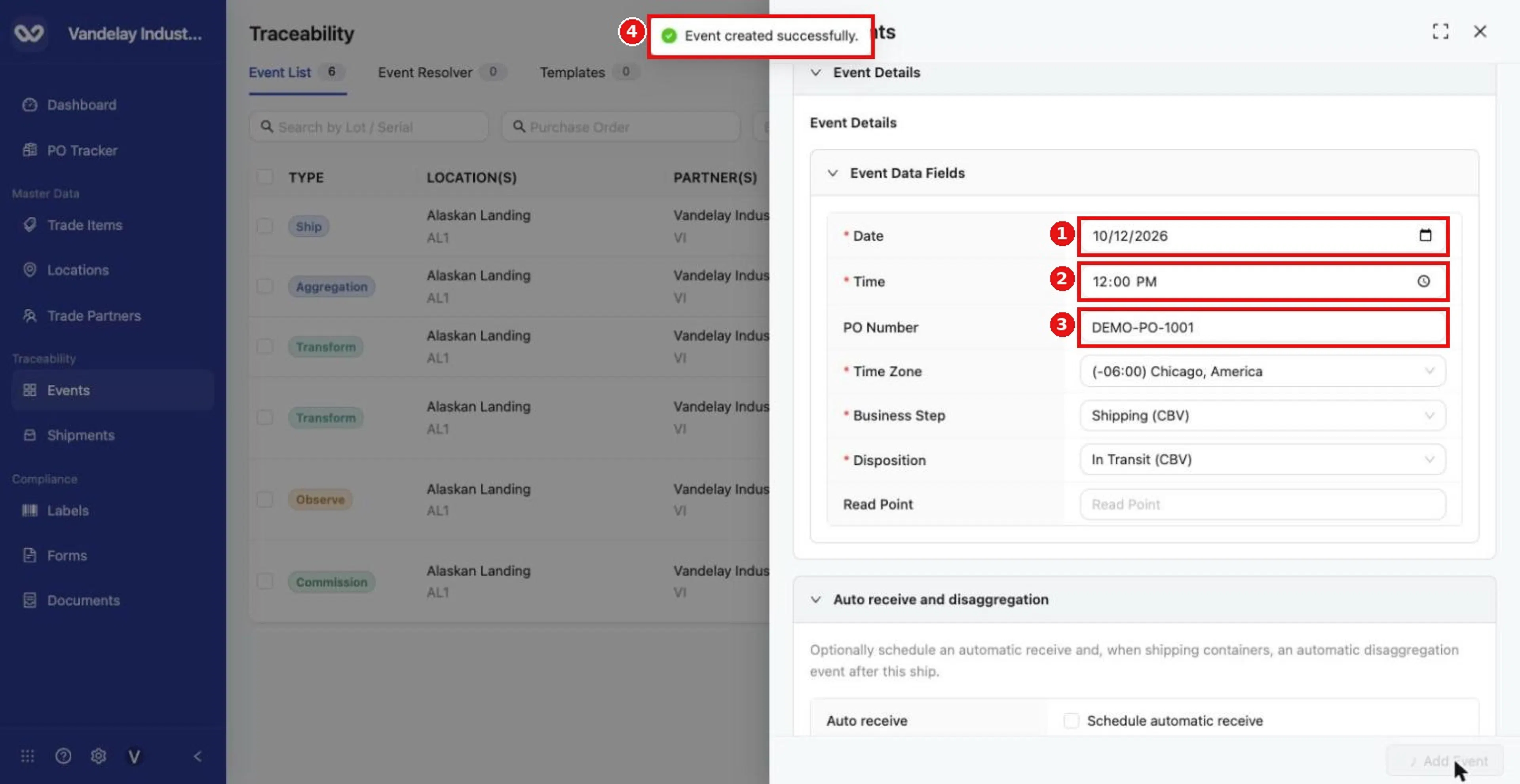This screenshot has width=1520, height=784.
Task: Open the clock picker in Time field
Action: click(x=1424, y=281)
